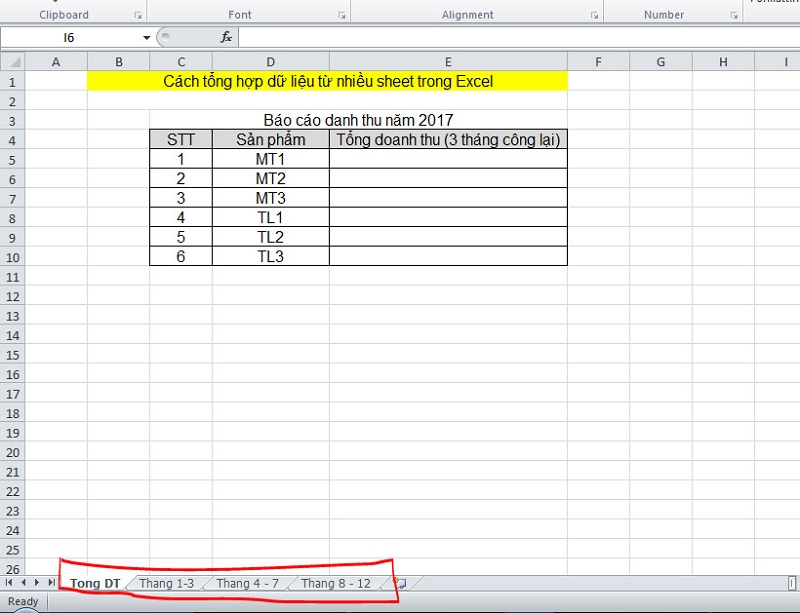Click the 'Báo cáo danh thu năm 2017' cell
Image resolution: width=800 pixels, height=613 pixels.
pos(358,120)
